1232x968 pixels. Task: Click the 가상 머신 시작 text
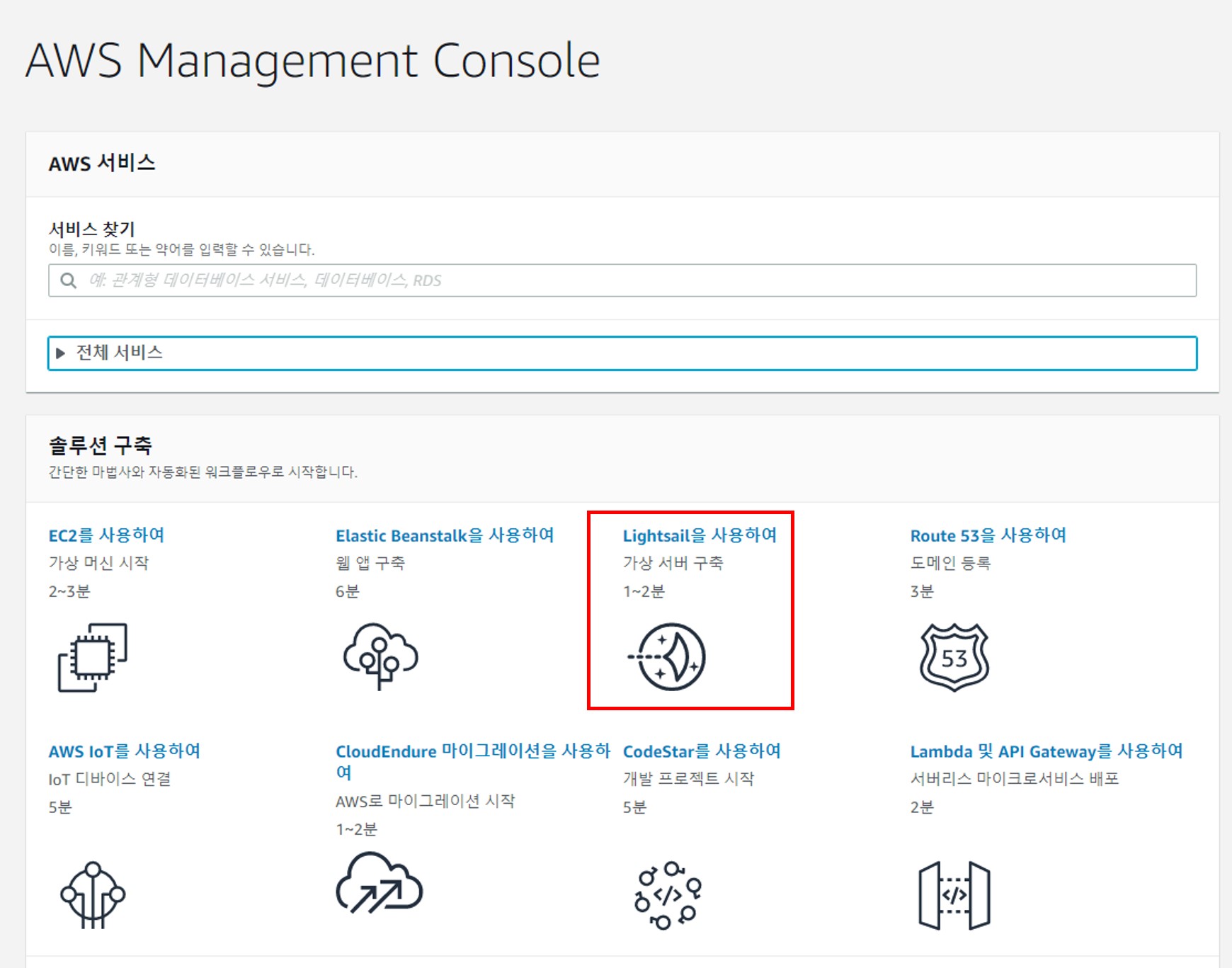(x=98, y=563)
